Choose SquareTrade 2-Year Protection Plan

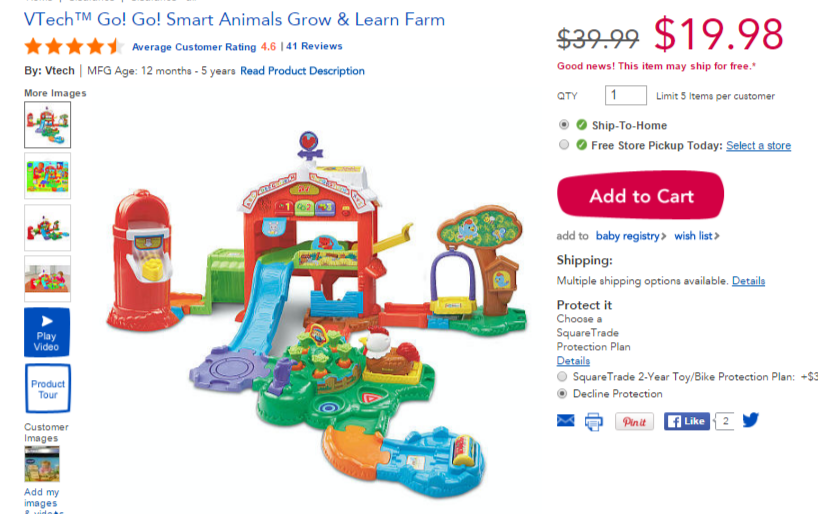pos(562,377)
